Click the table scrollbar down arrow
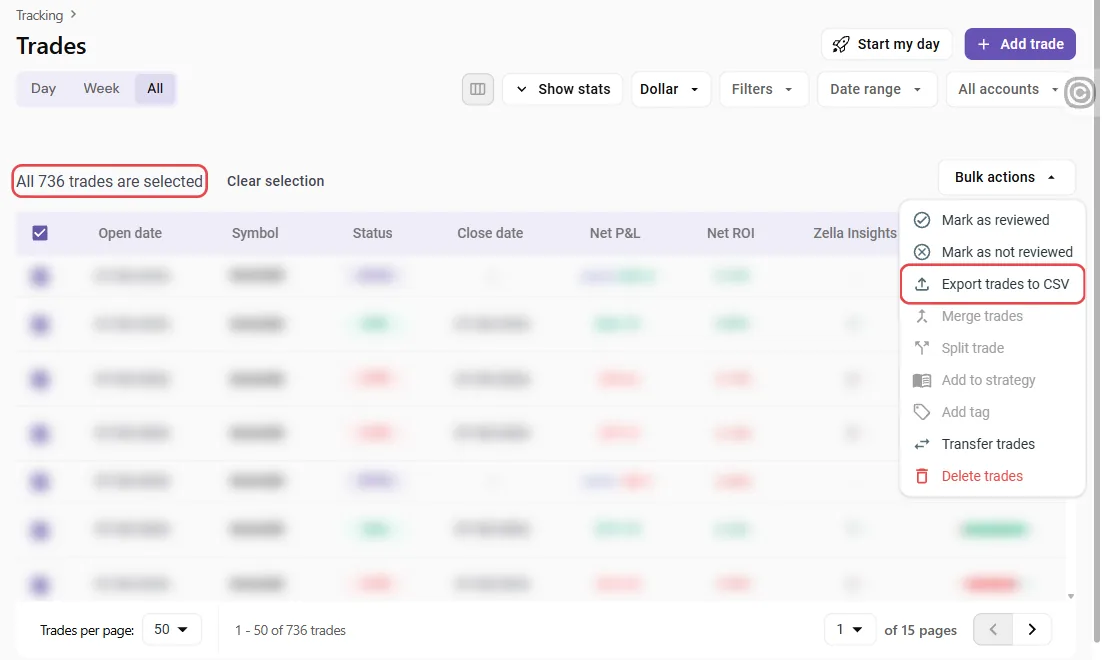Image resolution: width=1102 pixels, height=660 pixels. (1070, 596)
